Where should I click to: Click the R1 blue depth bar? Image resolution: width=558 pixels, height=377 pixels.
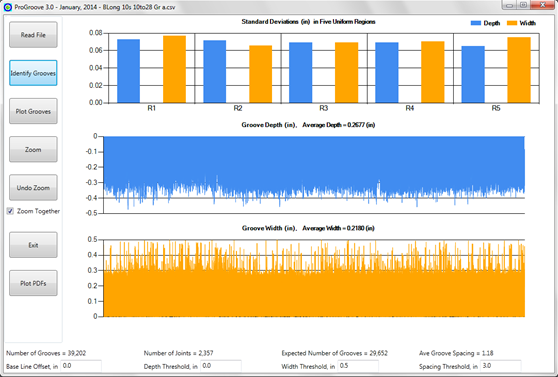pyautogui.click(x=128, y=71)
